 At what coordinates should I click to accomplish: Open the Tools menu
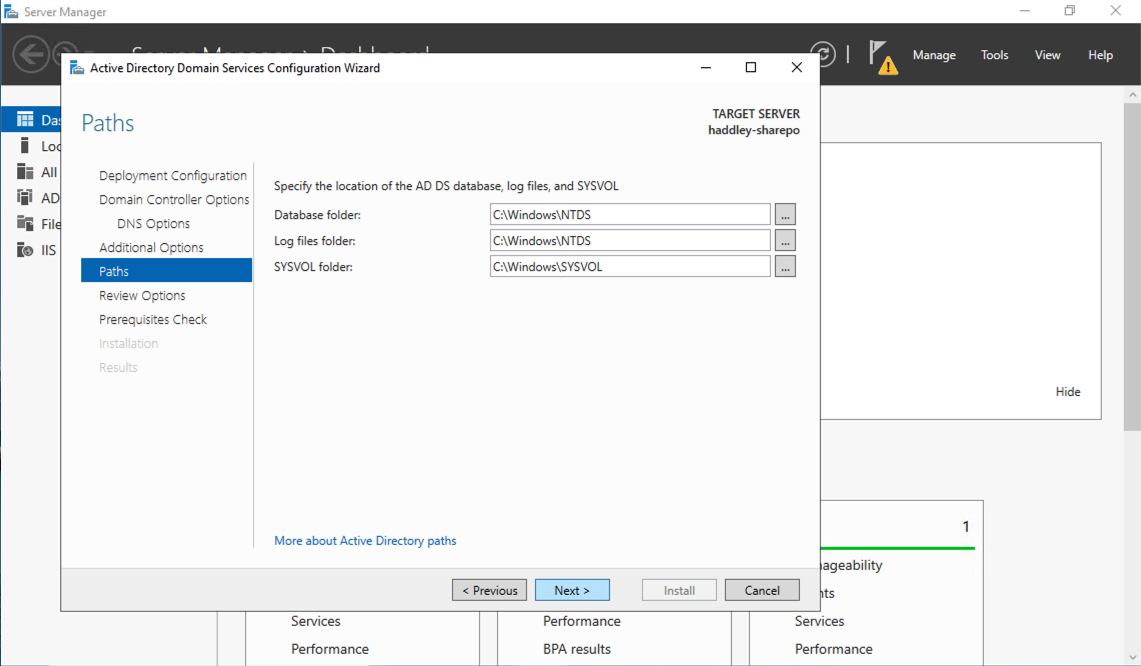994,55
